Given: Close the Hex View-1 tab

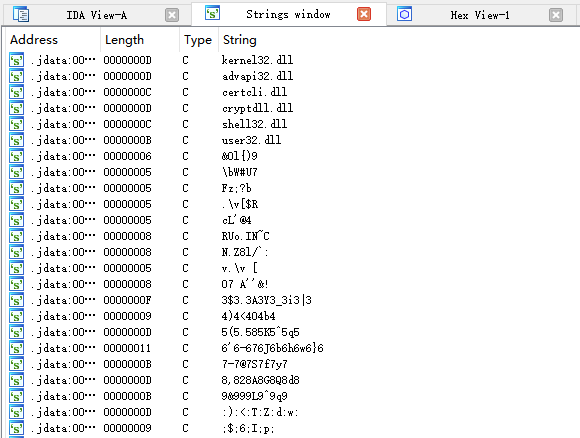Looking at the screenshot, I should click(556, 15).
